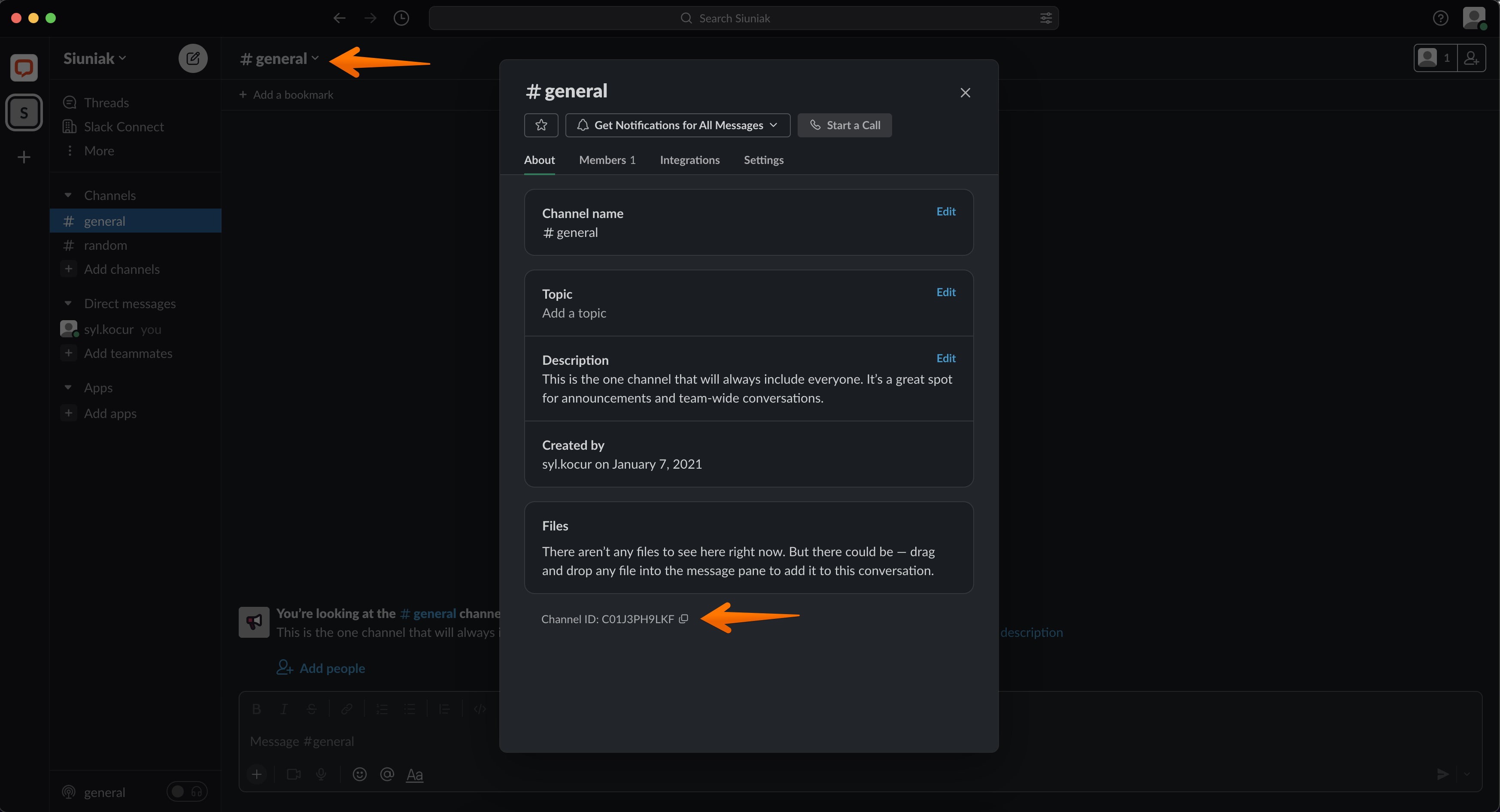
Task: Click Add people link
Action: point(321,668)
